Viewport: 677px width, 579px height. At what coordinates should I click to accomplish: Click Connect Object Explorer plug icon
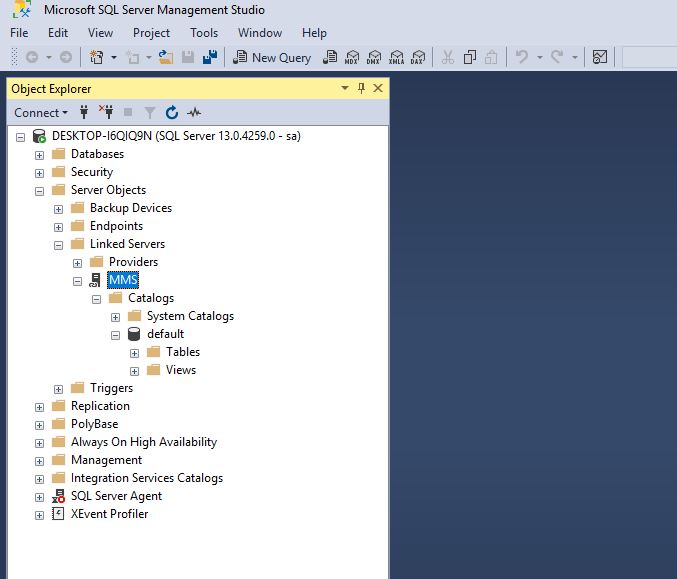coord(84,113)
